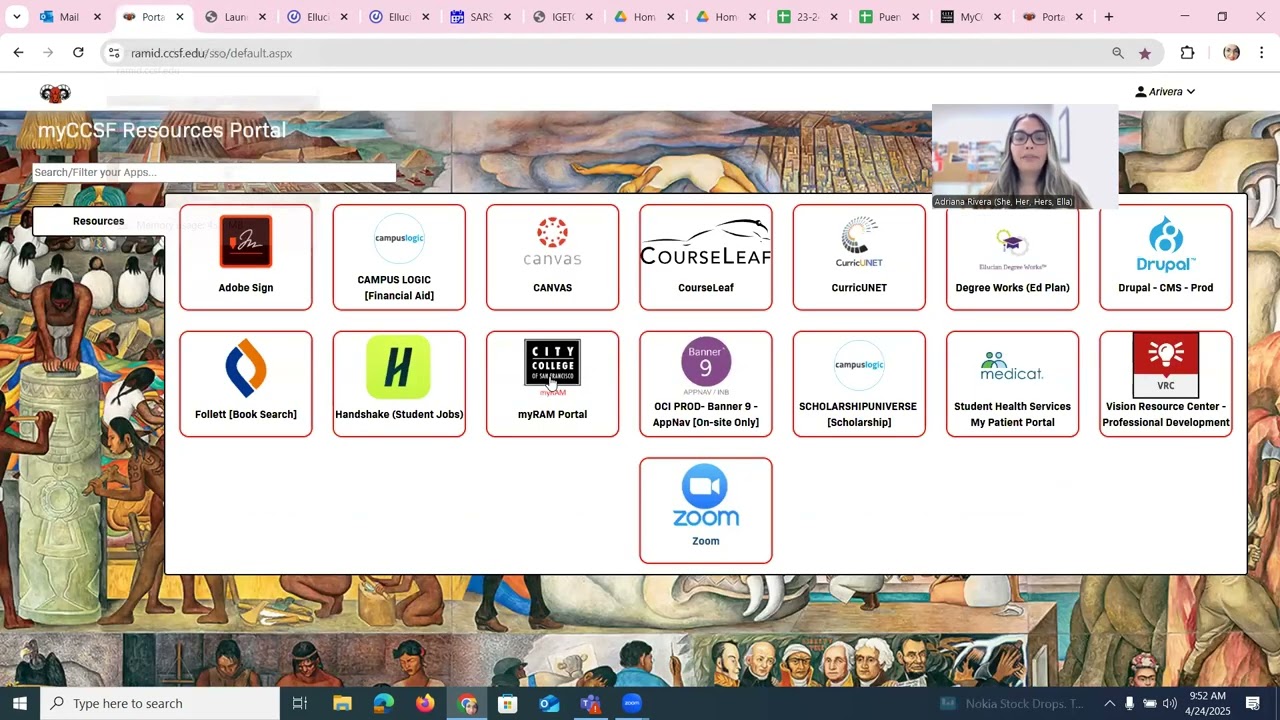
Task: Reload the page
Action: coord(78,53)
